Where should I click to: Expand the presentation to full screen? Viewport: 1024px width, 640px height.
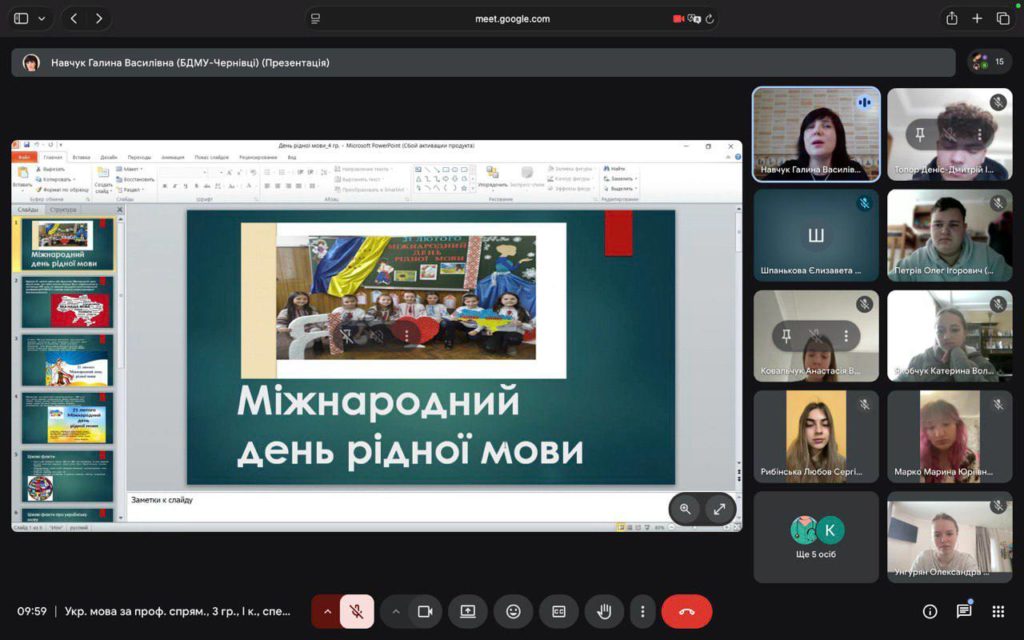click(x=719, y=509)
